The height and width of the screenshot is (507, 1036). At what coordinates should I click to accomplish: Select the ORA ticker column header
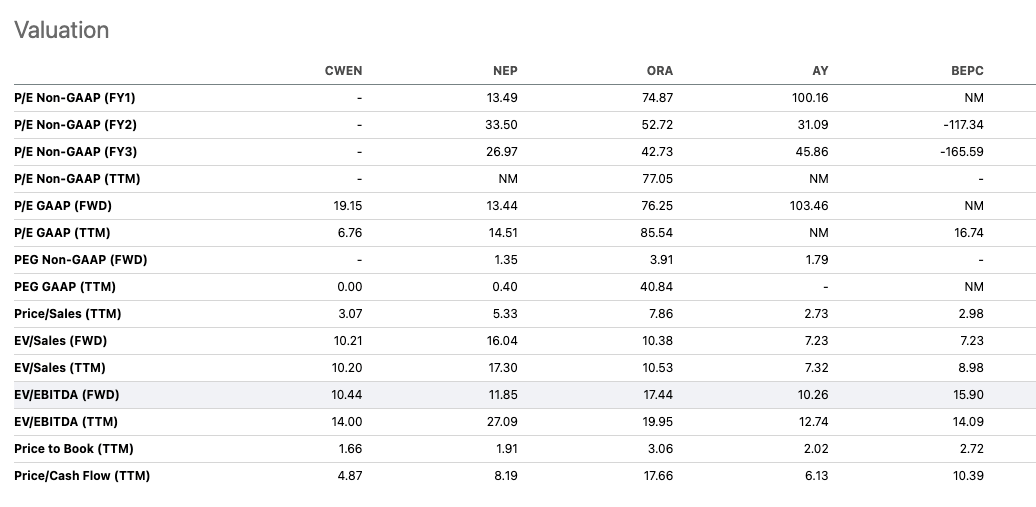[660, 71]
